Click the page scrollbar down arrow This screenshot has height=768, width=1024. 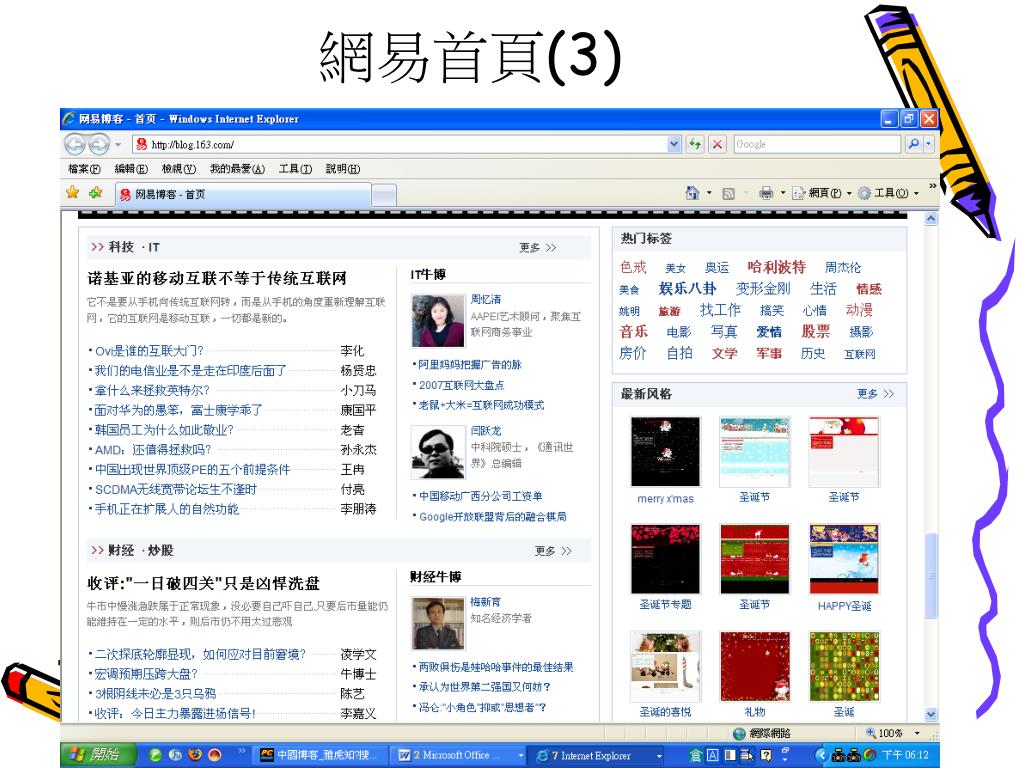point(931,714)
